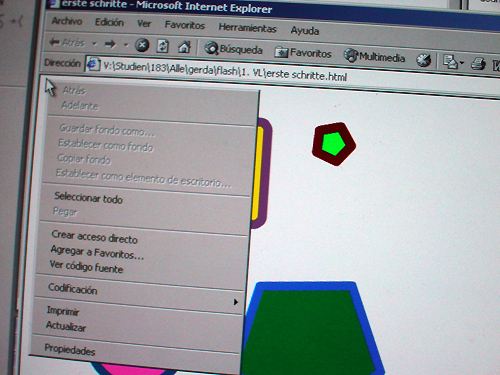Select Ver código fuente in context menu
The width and height of the screenshot is (500, 375).
[86, 267]
